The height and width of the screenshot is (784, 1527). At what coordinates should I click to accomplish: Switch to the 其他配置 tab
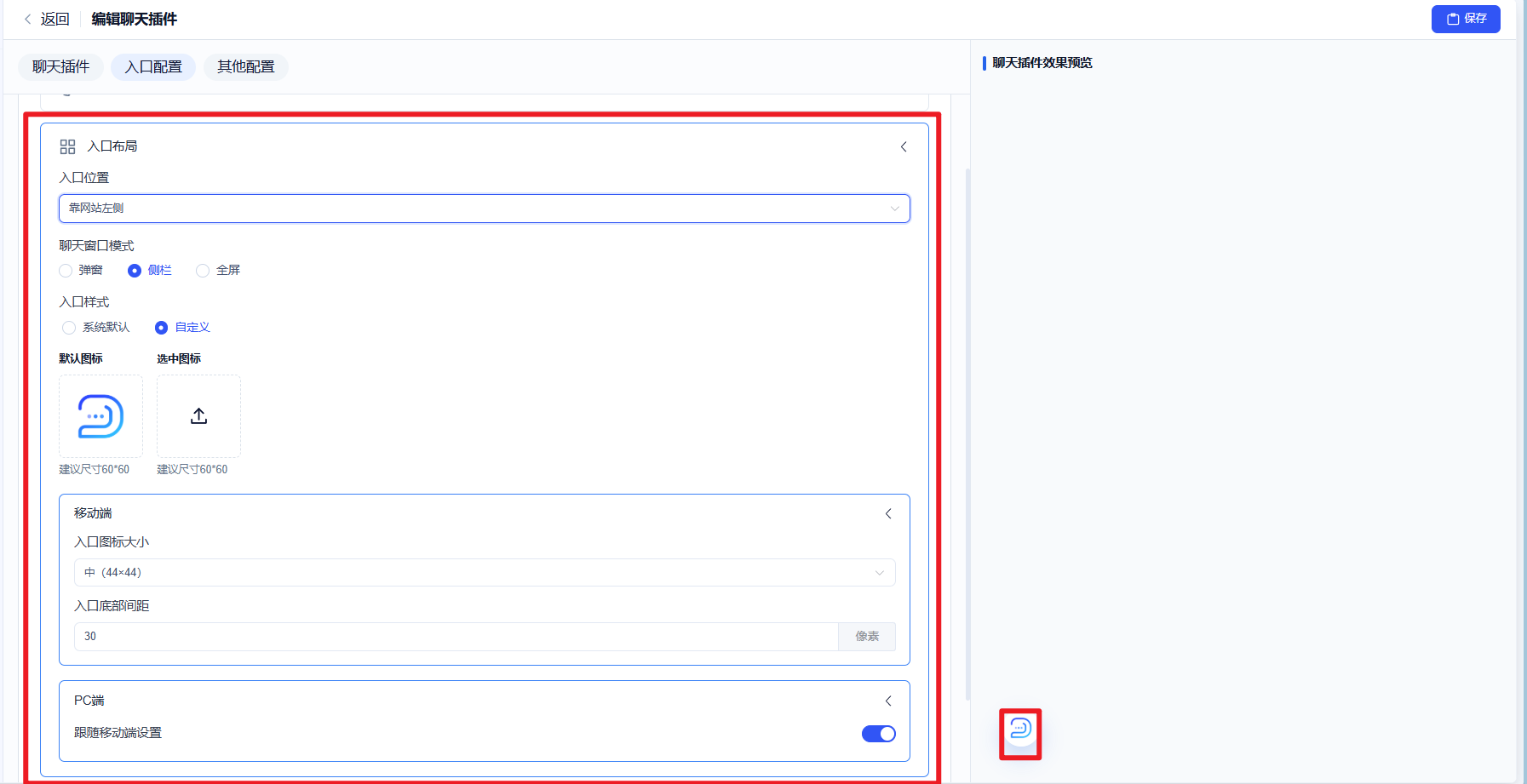point(245,67)
